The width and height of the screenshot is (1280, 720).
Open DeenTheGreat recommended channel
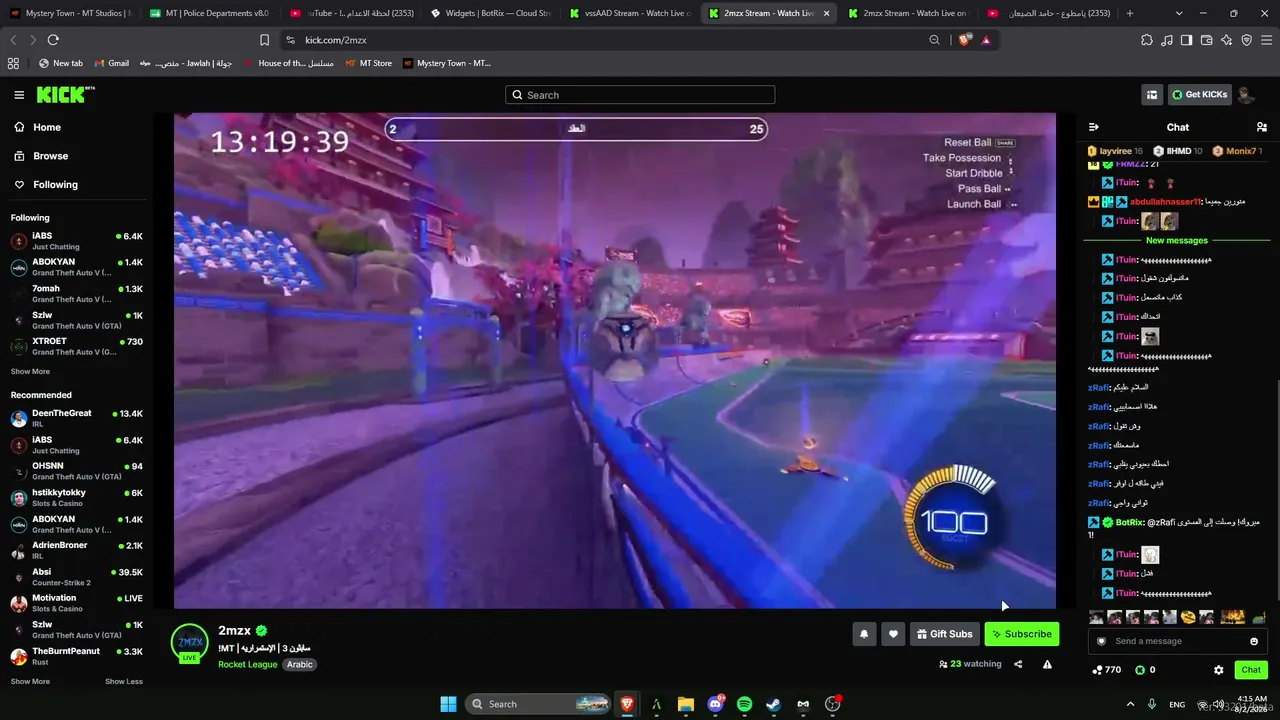click(76, 418)
